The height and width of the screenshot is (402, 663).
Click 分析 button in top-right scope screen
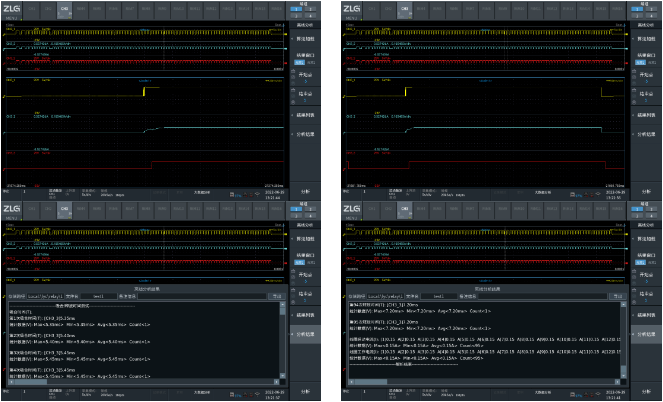(645, 191)
